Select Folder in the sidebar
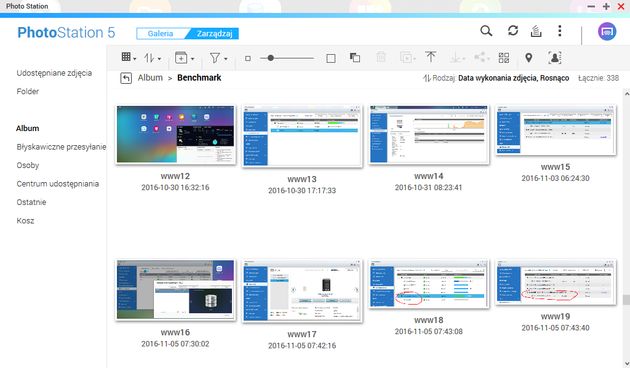 click(28, 92)
